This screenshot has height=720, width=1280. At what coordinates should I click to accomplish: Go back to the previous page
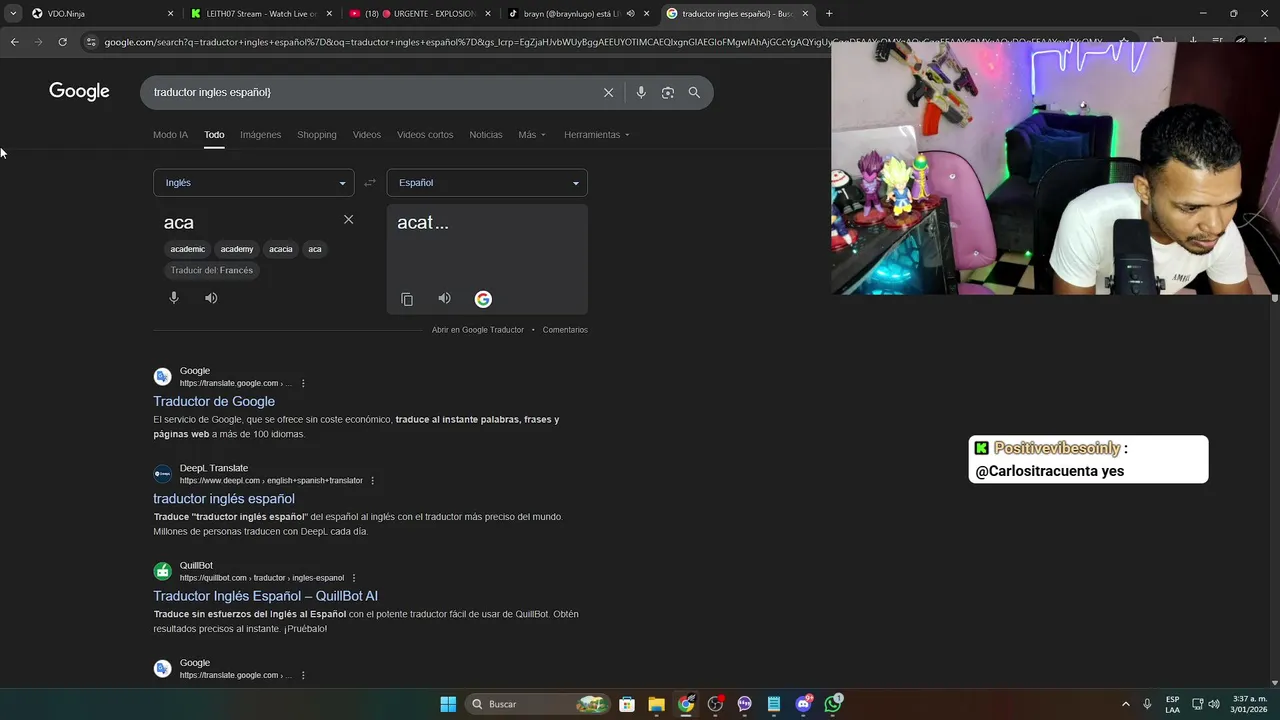[15, 42]
